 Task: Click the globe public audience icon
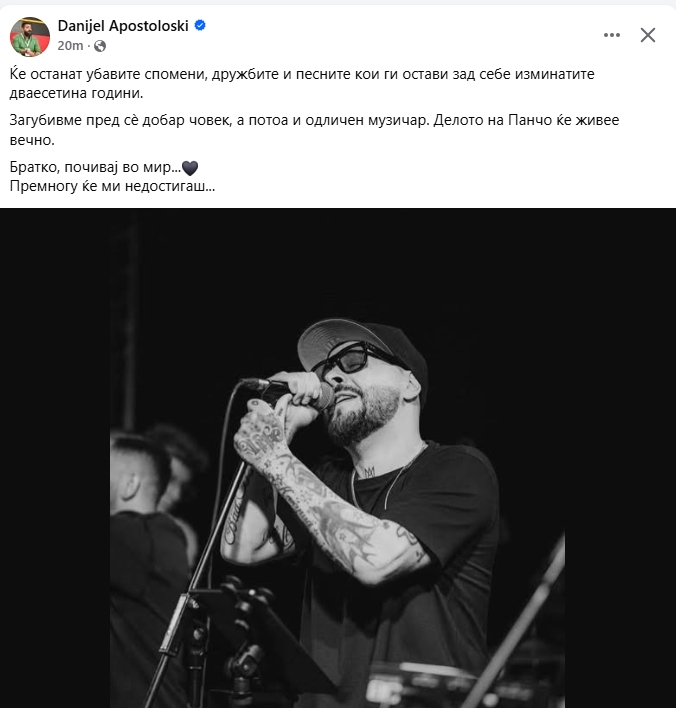coord(100,46)
